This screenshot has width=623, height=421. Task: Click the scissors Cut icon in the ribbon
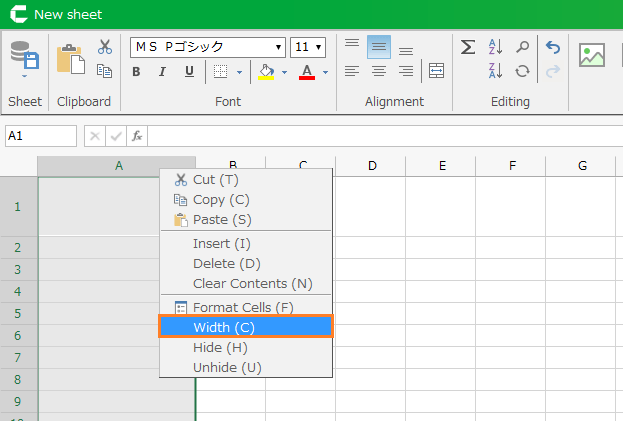(x=105, y=47)
